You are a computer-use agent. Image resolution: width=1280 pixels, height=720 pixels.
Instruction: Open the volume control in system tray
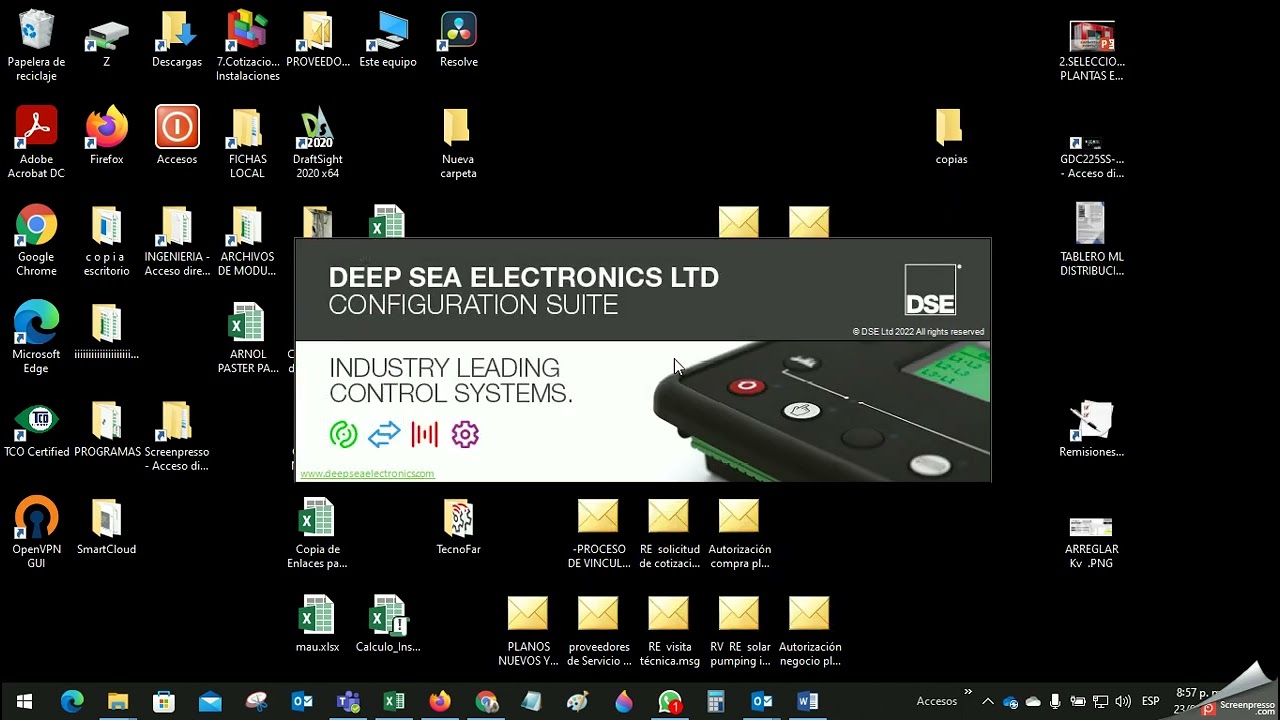point(1123,701)
